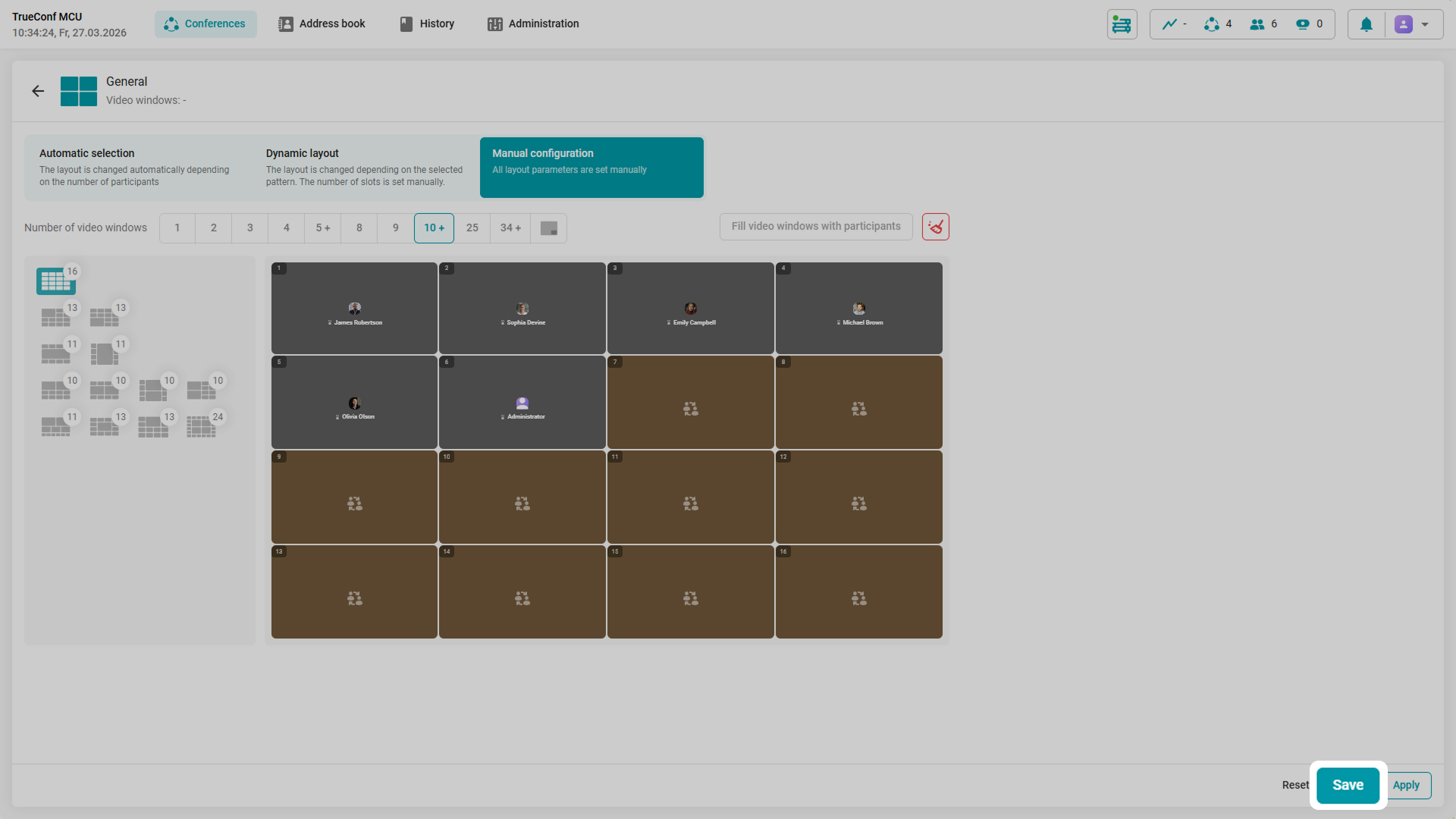This screenshot has height=819, width=1456.
Task: Expand the user account dropdown arrow
Action: coord(1425,24)
